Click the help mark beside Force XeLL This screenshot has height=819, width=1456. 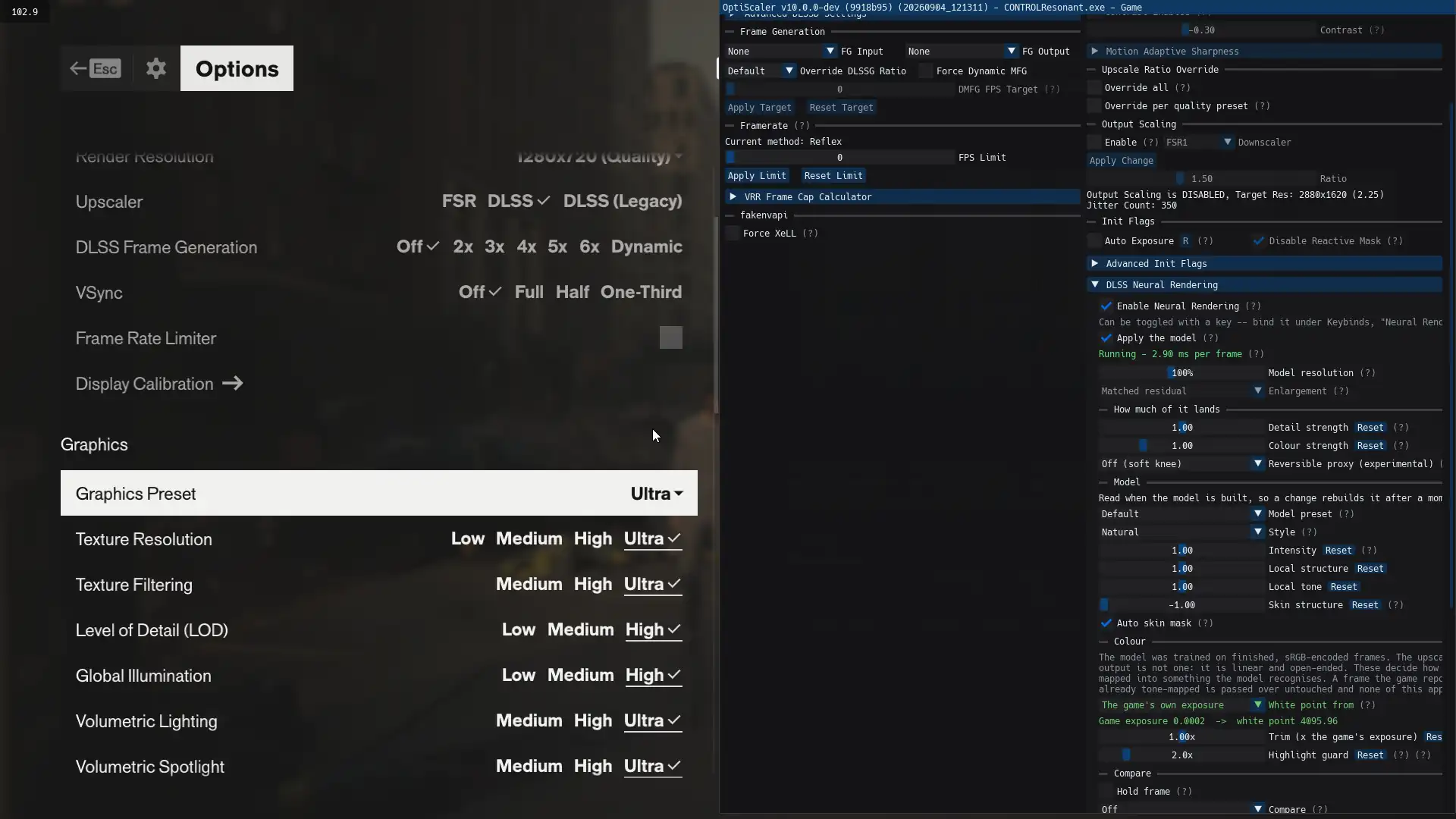pyautogui.click(x=810, y=234)
